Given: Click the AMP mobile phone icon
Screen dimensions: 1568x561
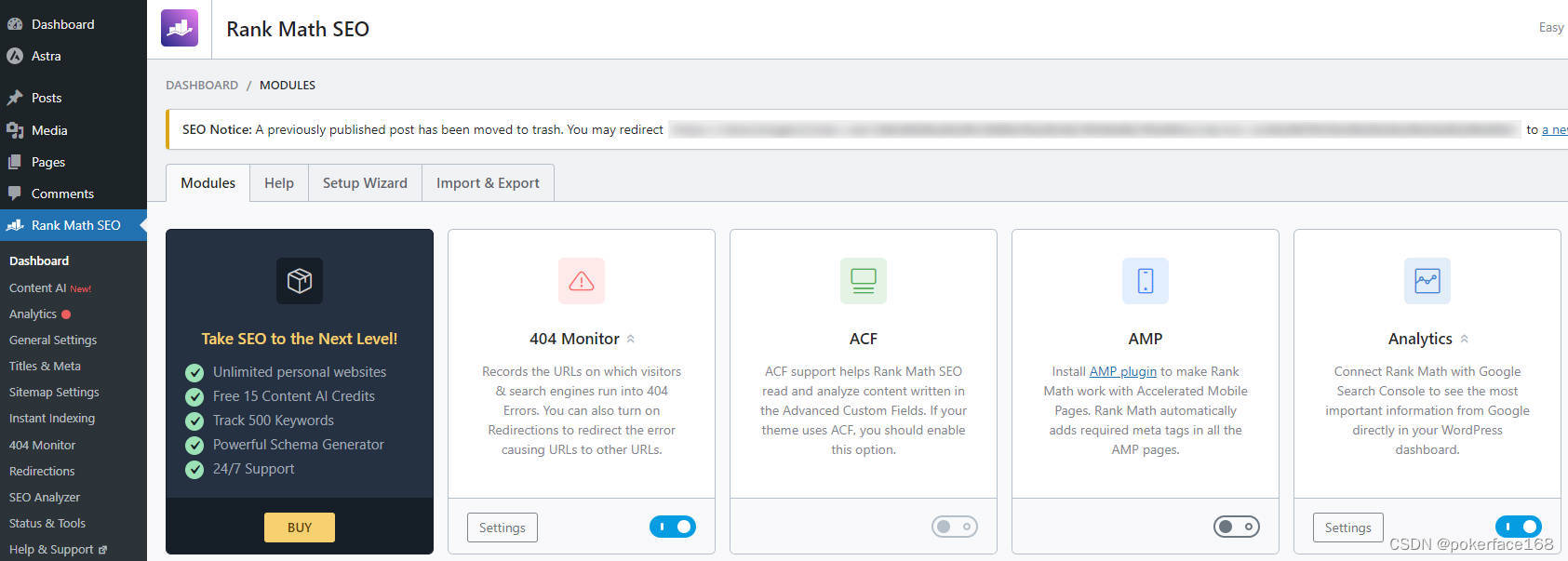Looking at the screenshot, I should click(x=1146, y=281).
